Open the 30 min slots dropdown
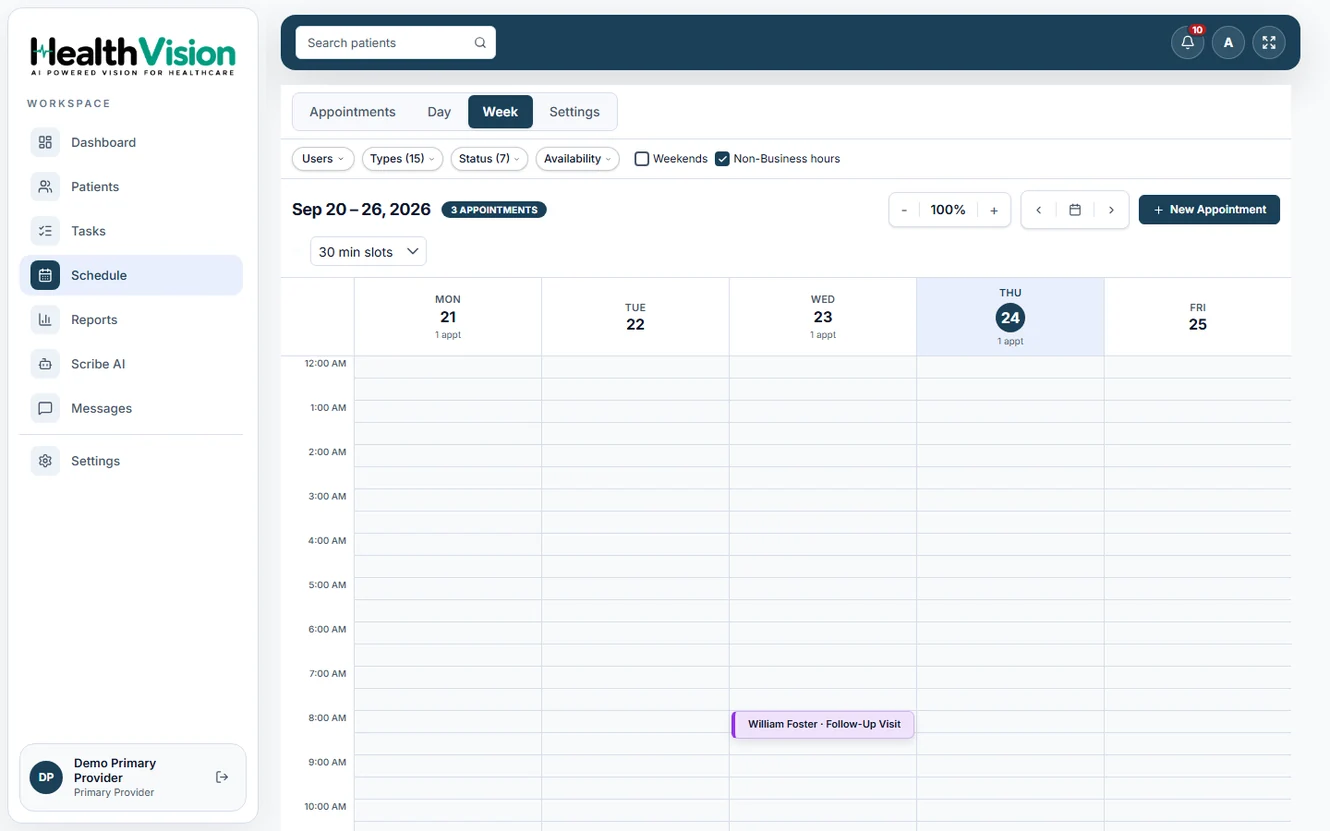Image resolution: width=1330 pixels, height=831 pixels. tap(368, 252)
